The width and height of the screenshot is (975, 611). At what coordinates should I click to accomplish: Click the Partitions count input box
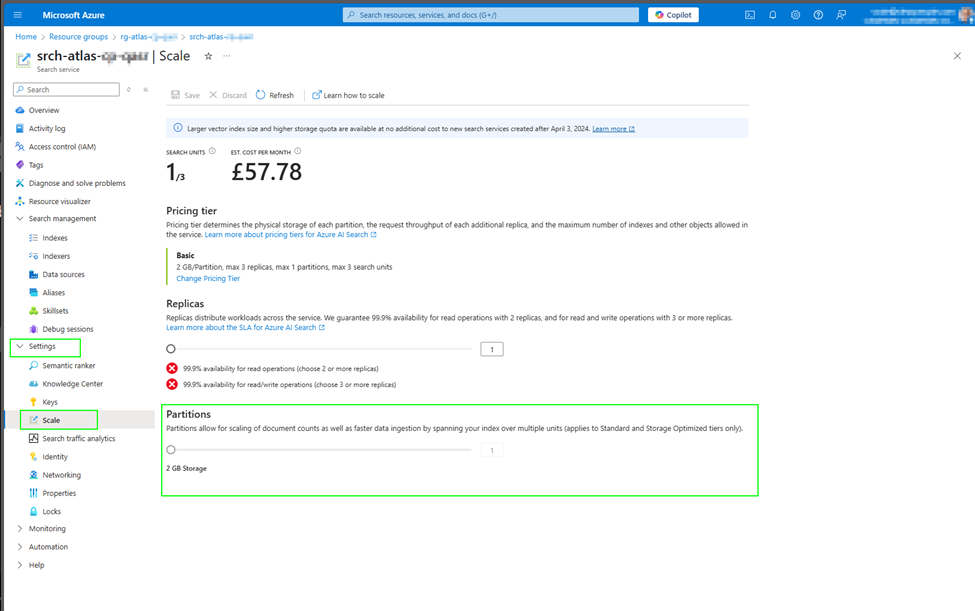[492, 450]
